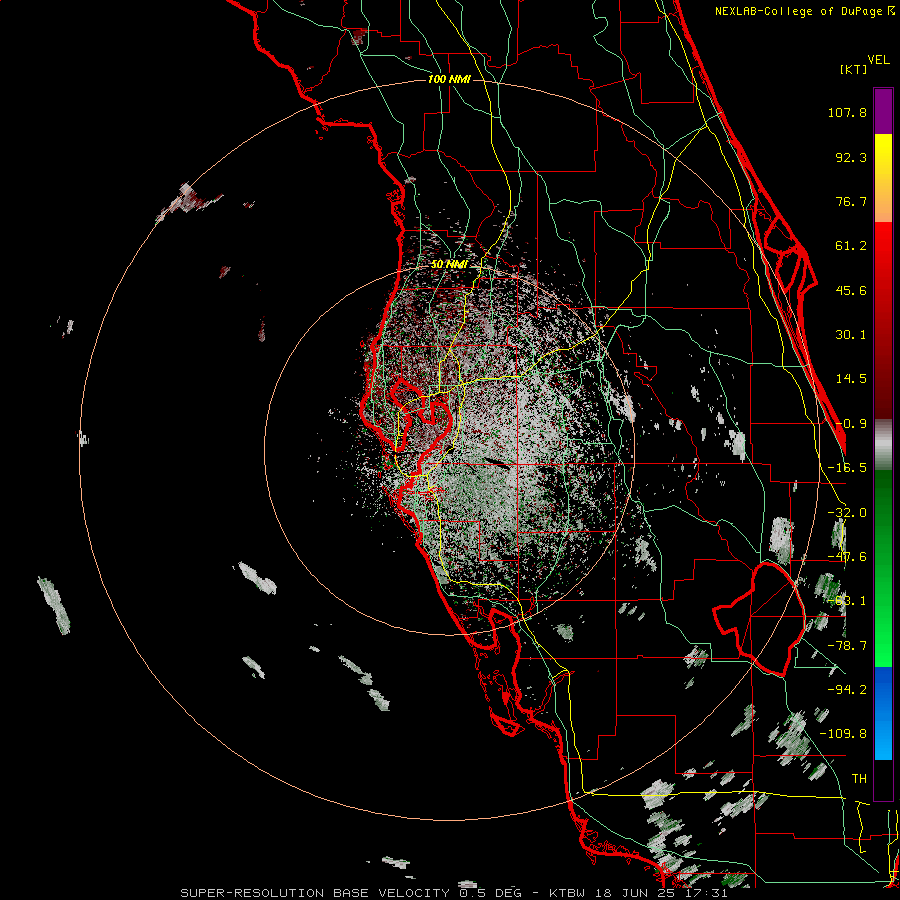Select the -78.7 scale label

pos(847,646)
